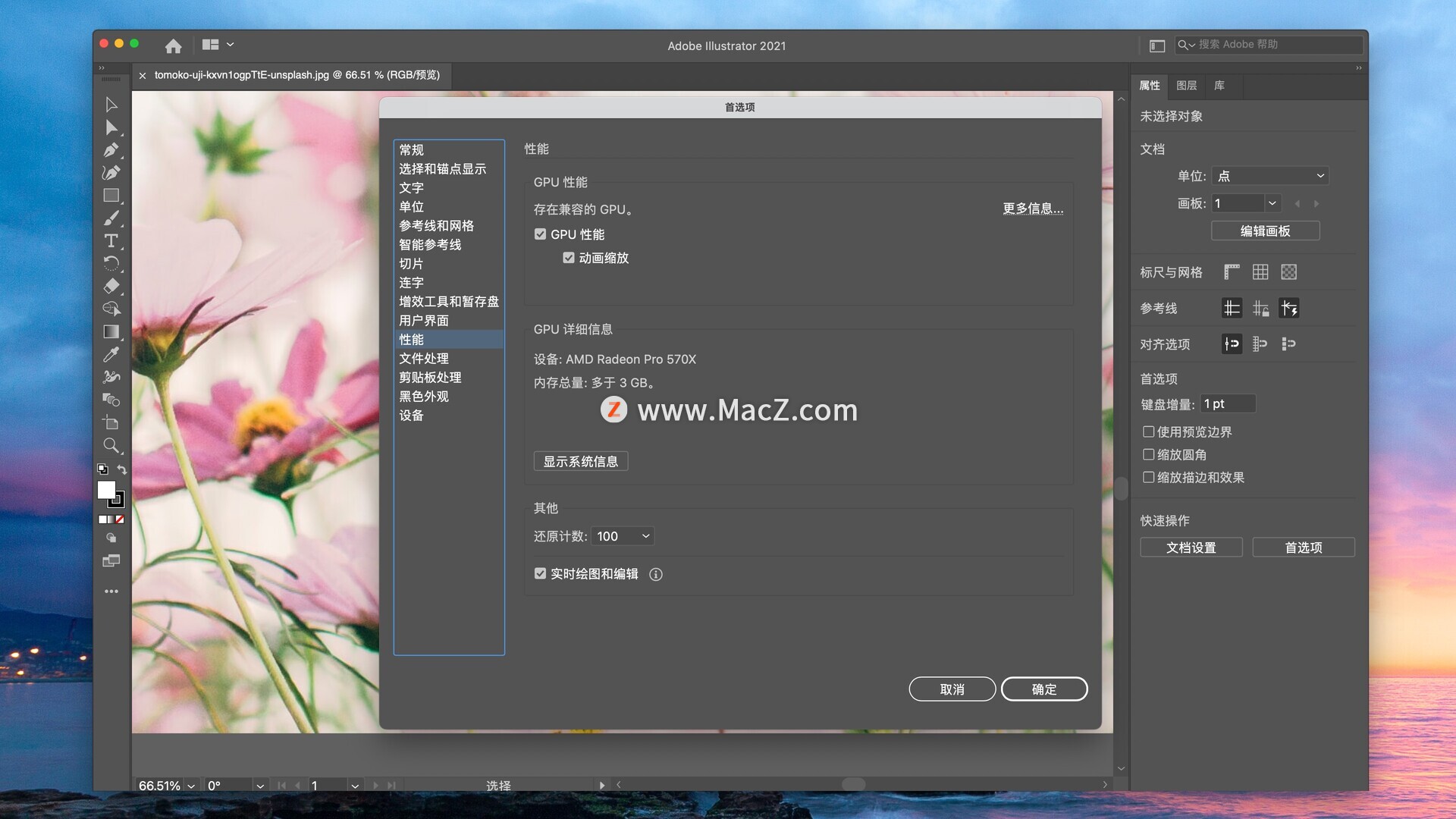The image size is (1456, 819).
Task: Toggle snap to pixel alignment option
Action: 1289,344
